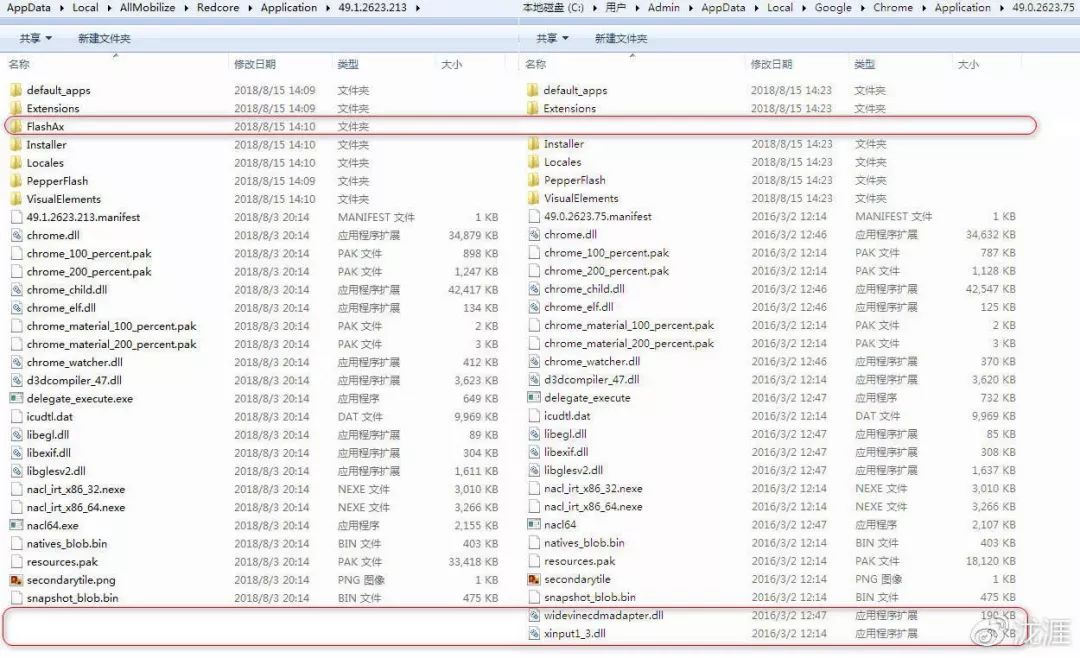Expand arrow after 本地磁盘 (C:) in address bar
Image resolution: width=1080 pixels, height=658 pixels.
pyautogui.click(x=596, y=8)
